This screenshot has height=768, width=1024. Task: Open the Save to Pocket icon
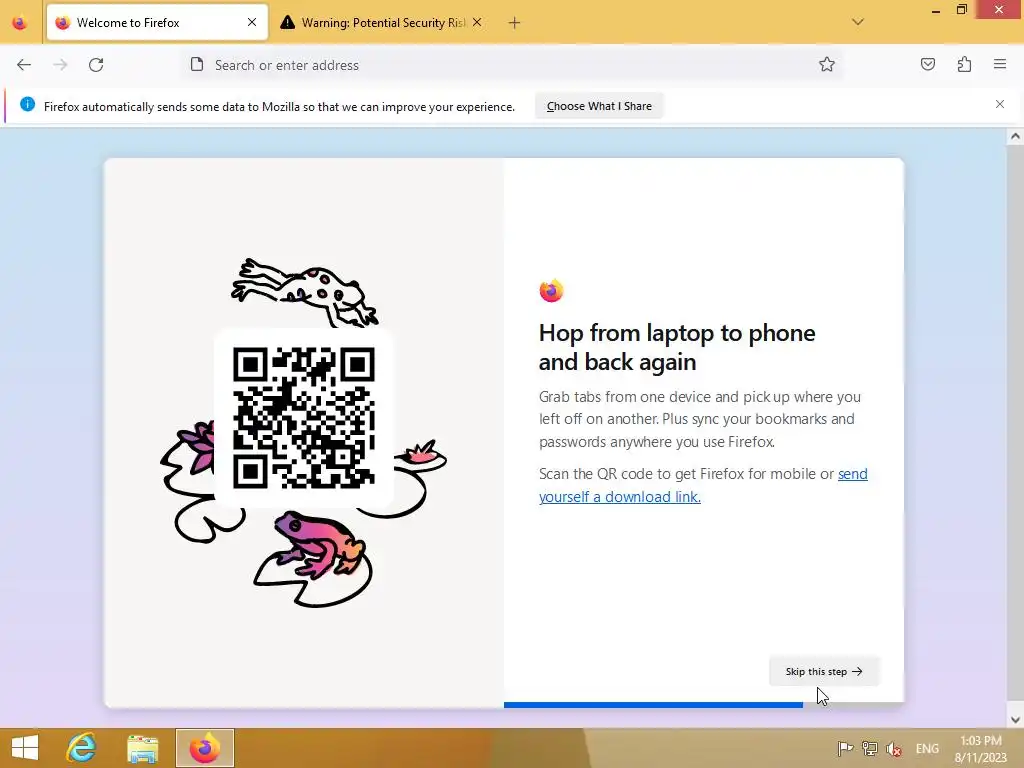(928, 64)
